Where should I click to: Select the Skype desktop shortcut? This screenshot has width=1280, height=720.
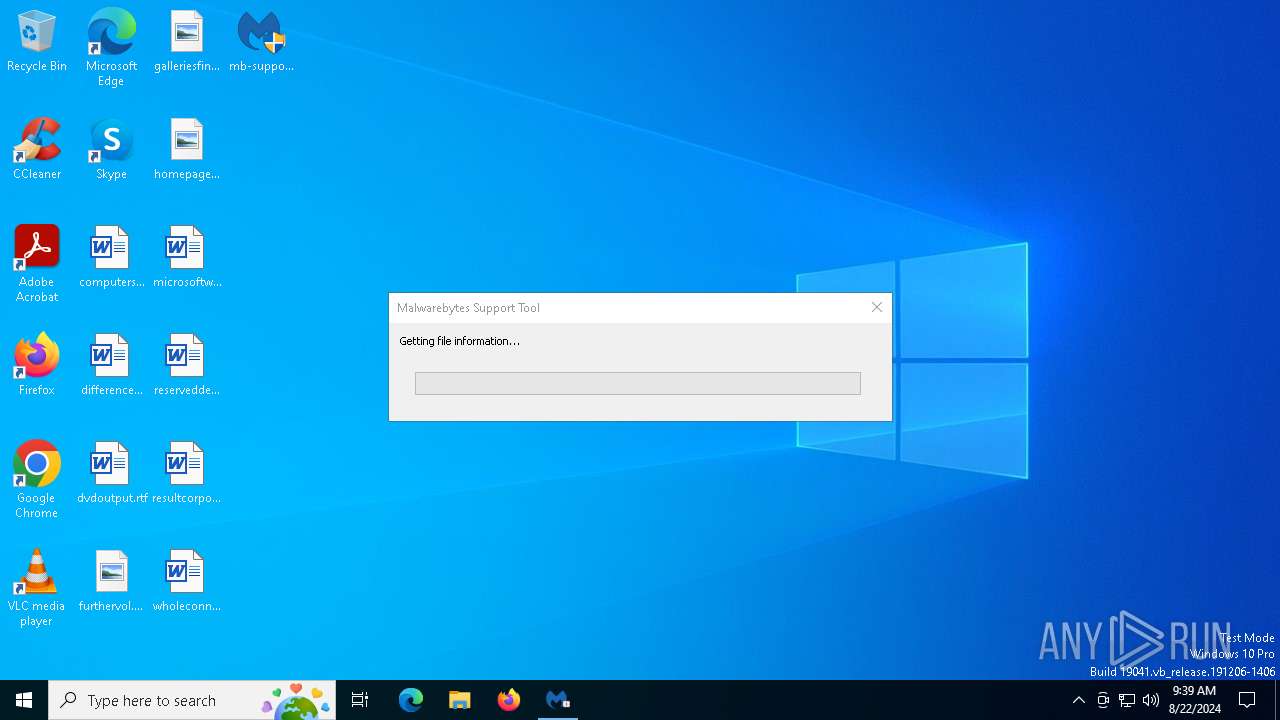pyautogui.click(x=111, y=150)
